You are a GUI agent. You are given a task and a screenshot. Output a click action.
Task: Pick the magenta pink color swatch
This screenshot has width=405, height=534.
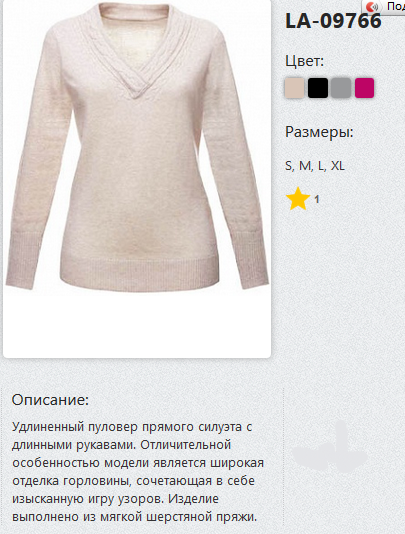point(364,88)
